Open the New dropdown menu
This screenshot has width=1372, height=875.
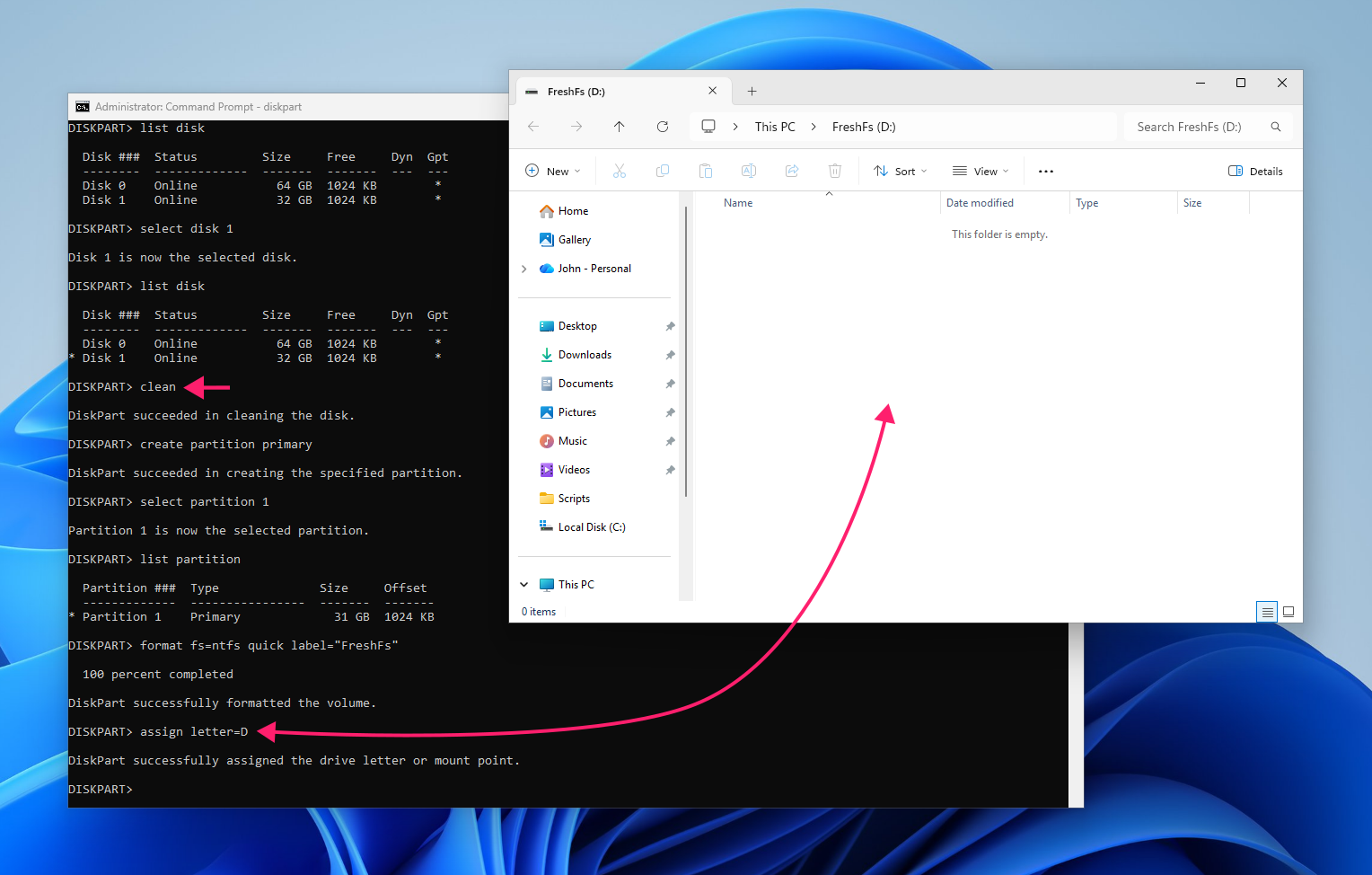[x=553, y=171]
